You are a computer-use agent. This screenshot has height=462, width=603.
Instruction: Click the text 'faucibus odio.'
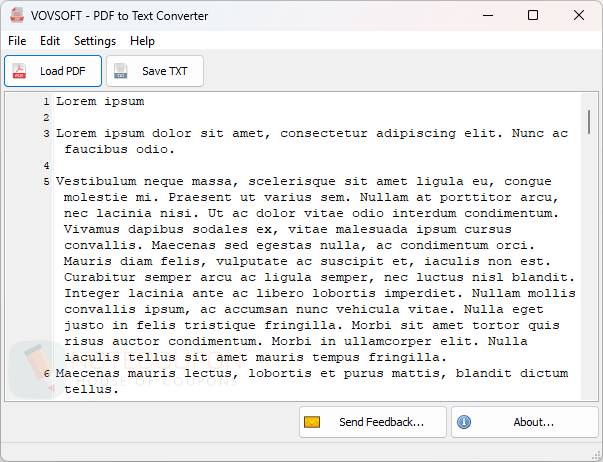(x=120, y=149)
